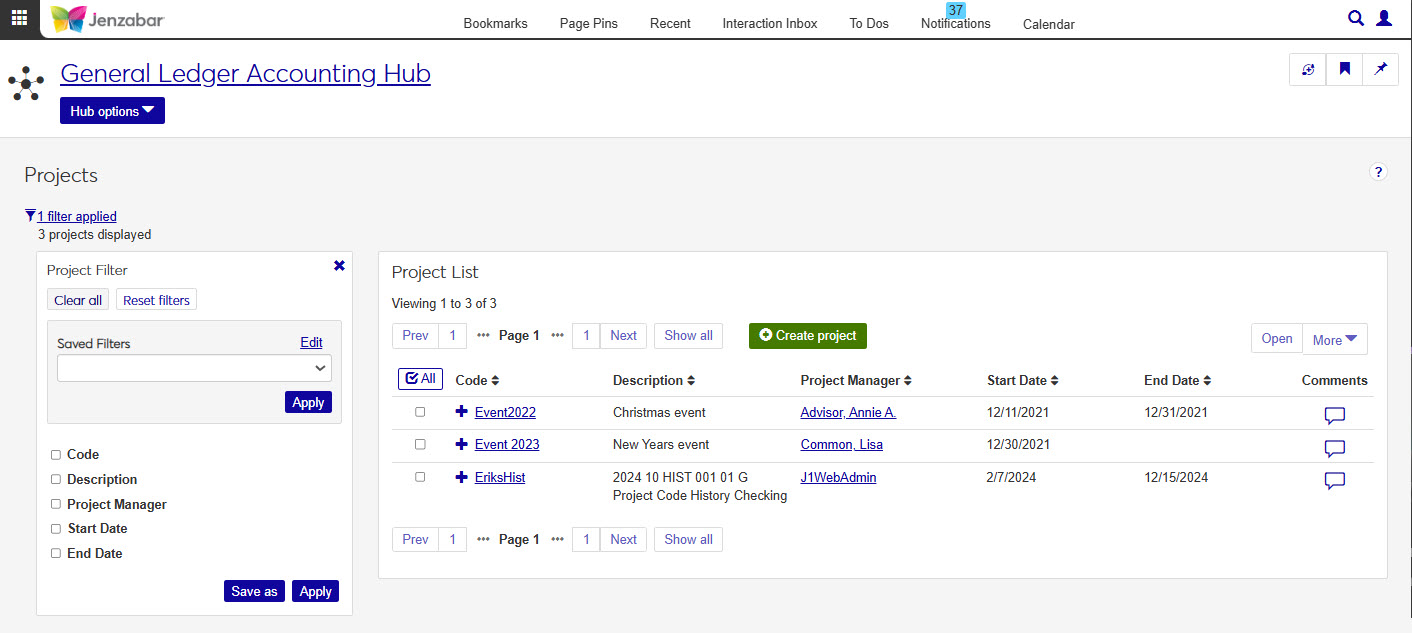Open the More actions dropdown
1412x633 pixels.
(1334, 339)
